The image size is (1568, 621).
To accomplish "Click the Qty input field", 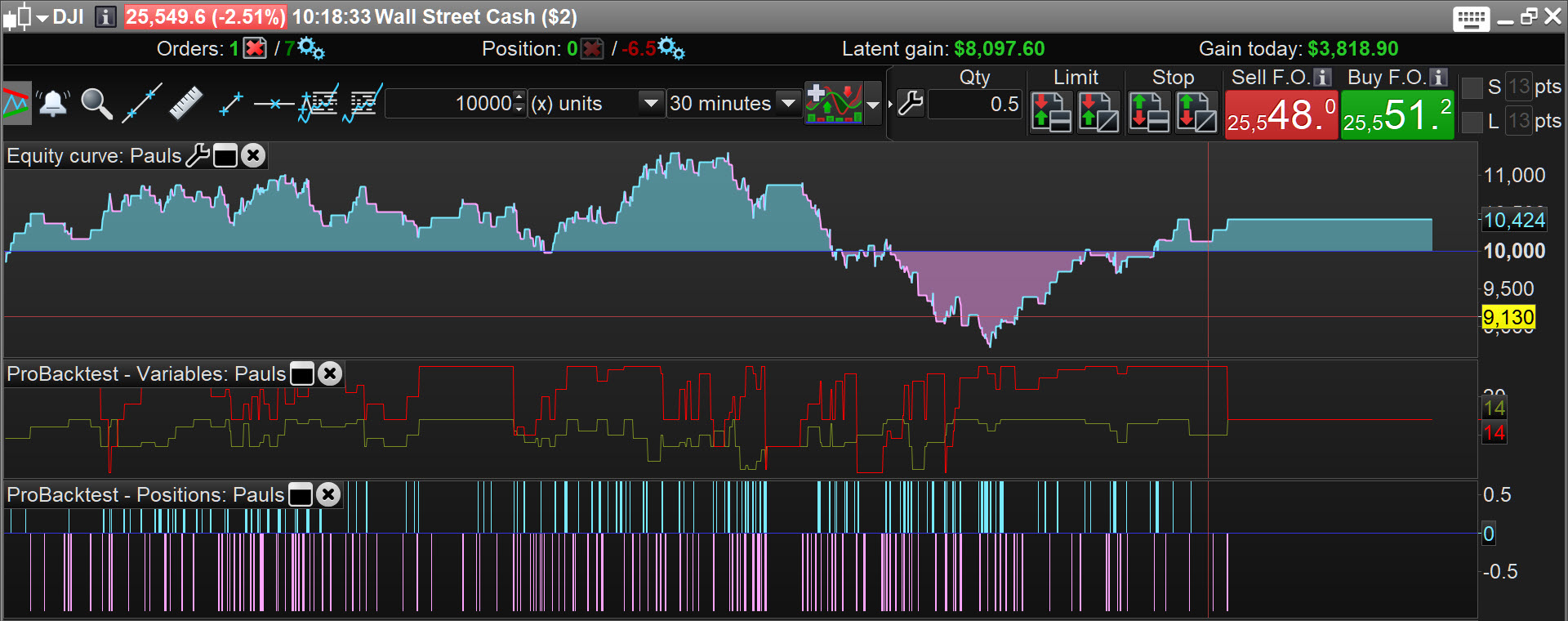I will (x=975, y=105).
